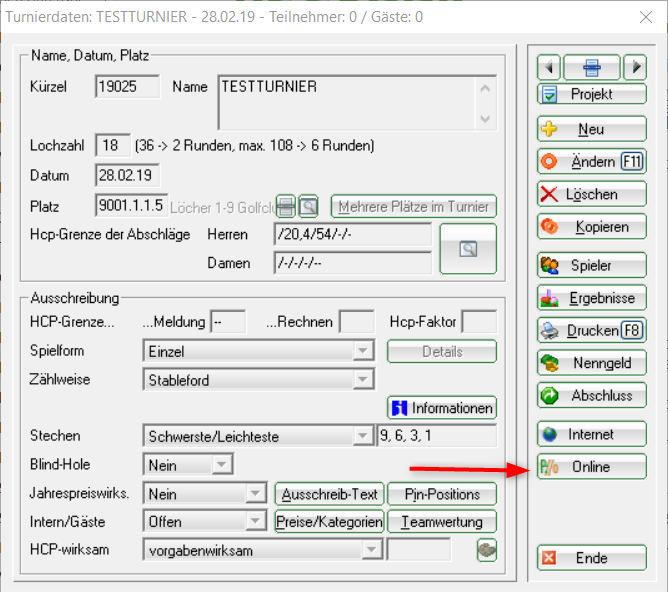Create a new tournament with Neu
The height and width of the screenshot is (592, 668).
[x=592, y=129]
